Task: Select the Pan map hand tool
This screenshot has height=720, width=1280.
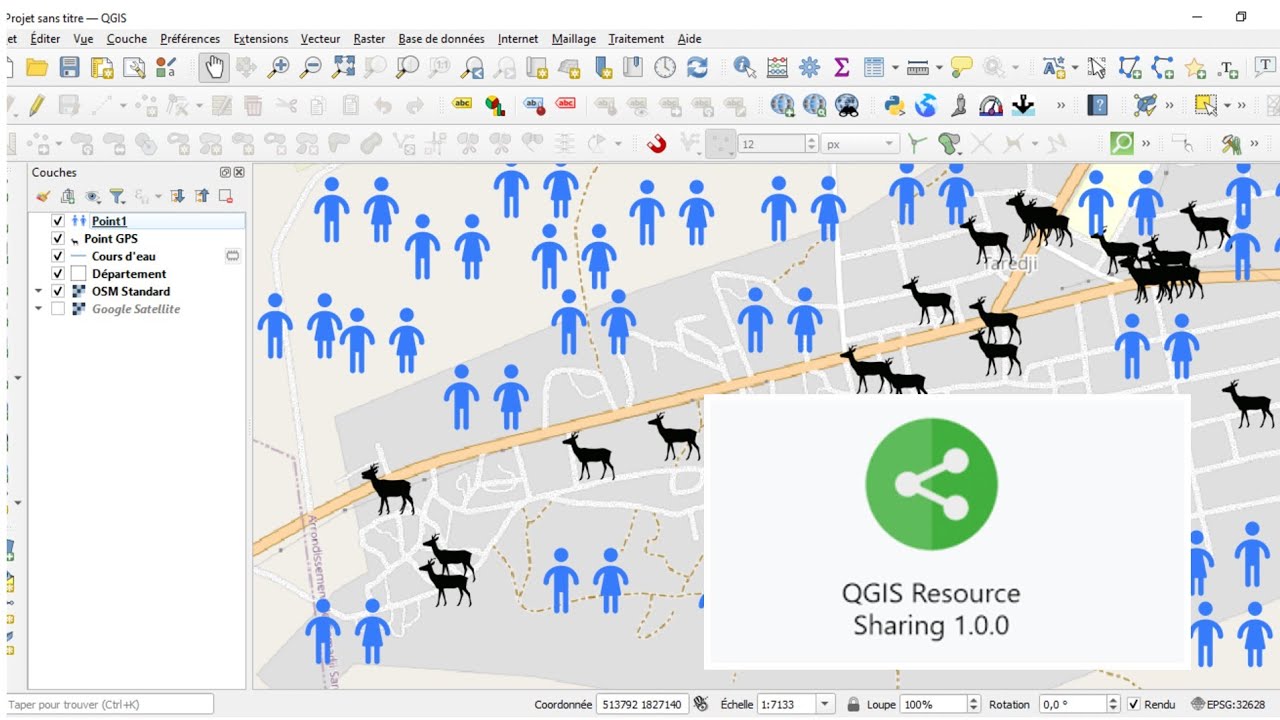Action: (x=214, y=67)
